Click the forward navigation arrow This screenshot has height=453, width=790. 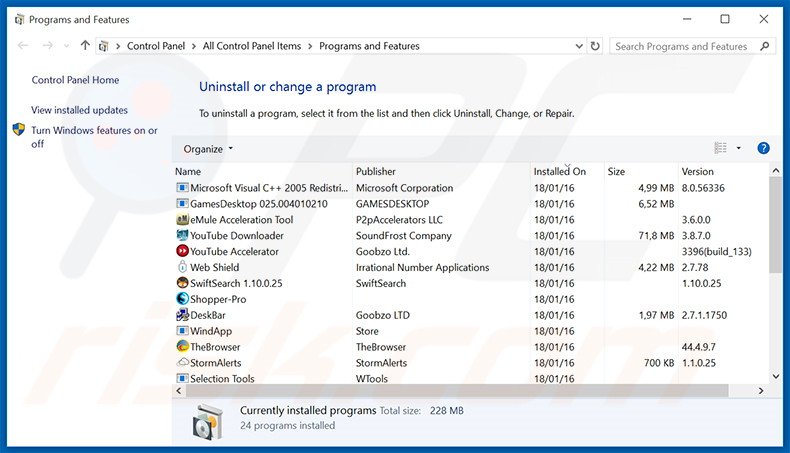47,46
